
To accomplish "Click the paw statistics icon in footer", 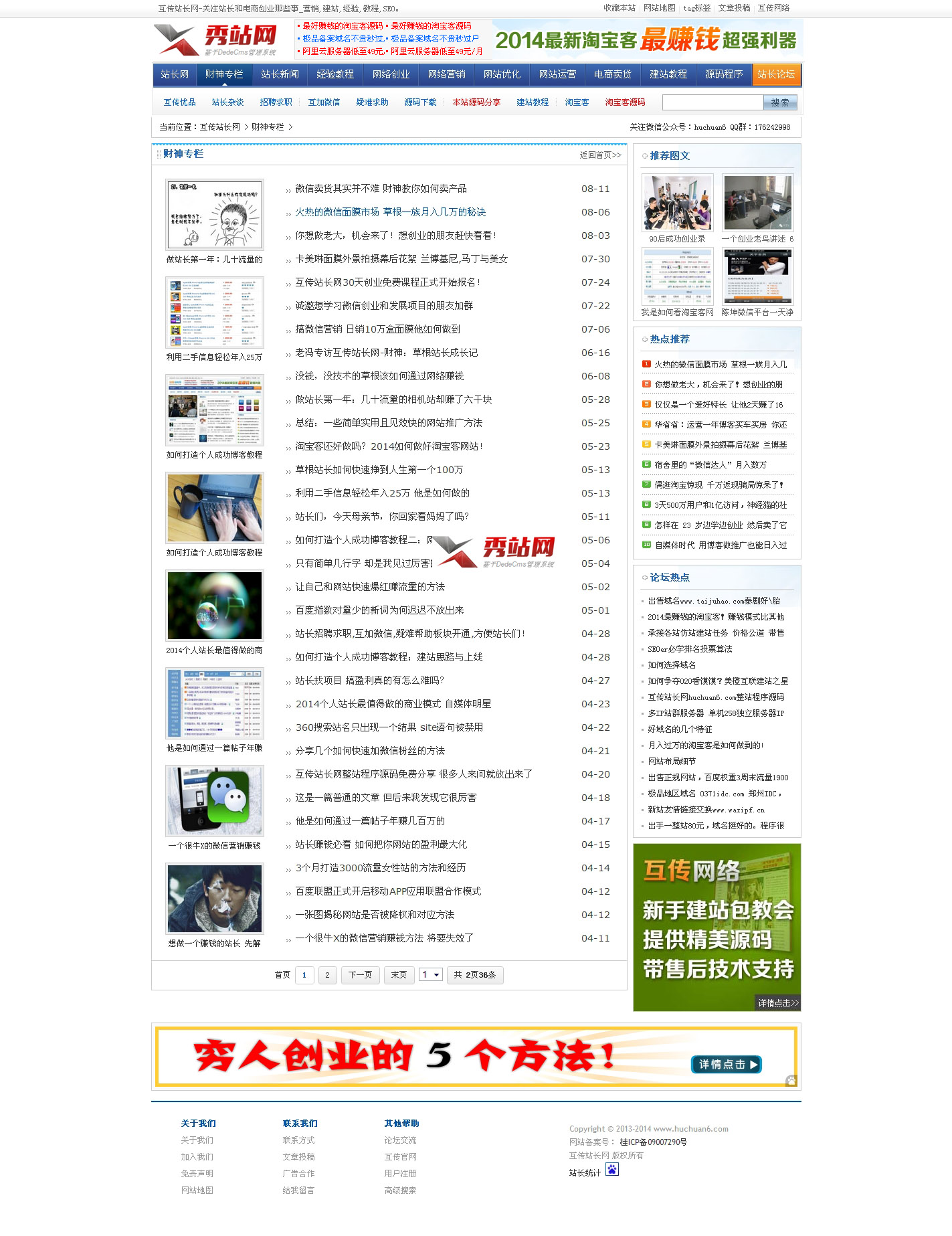I will click(611, 1169).
